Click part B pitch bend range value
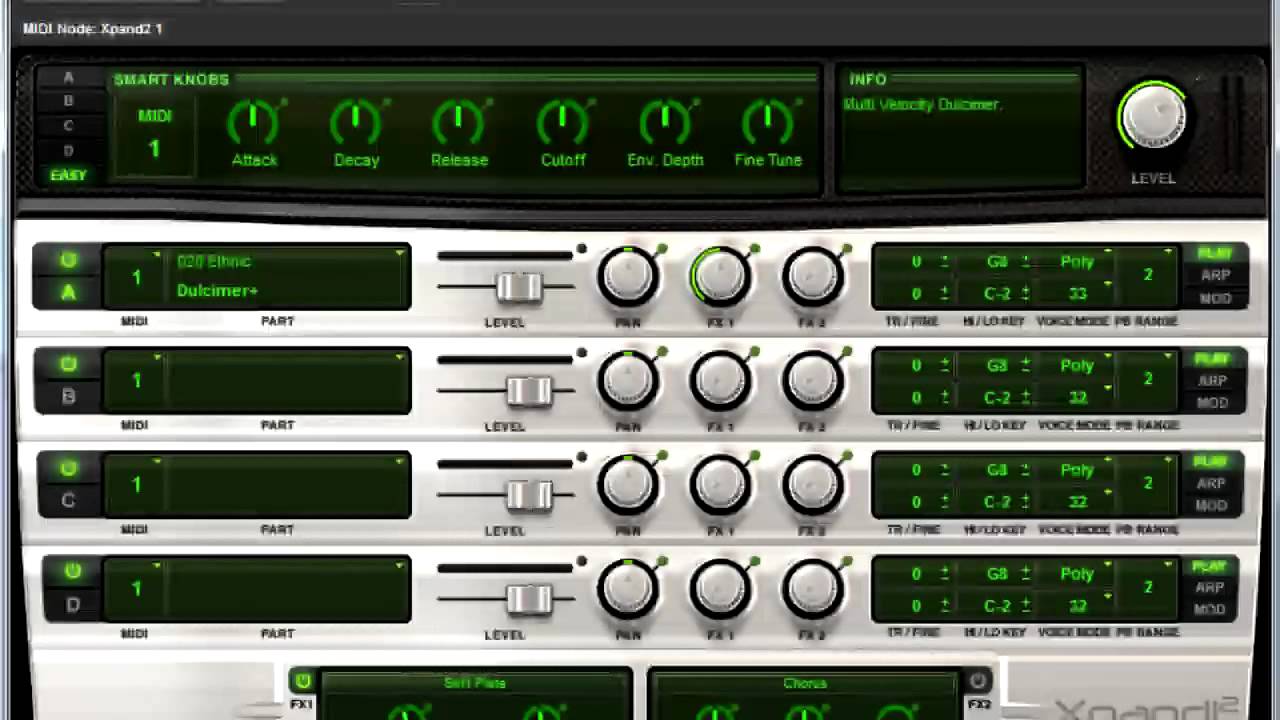The height and width of the screenshot is (720, 1280). tap(1148, 379)
